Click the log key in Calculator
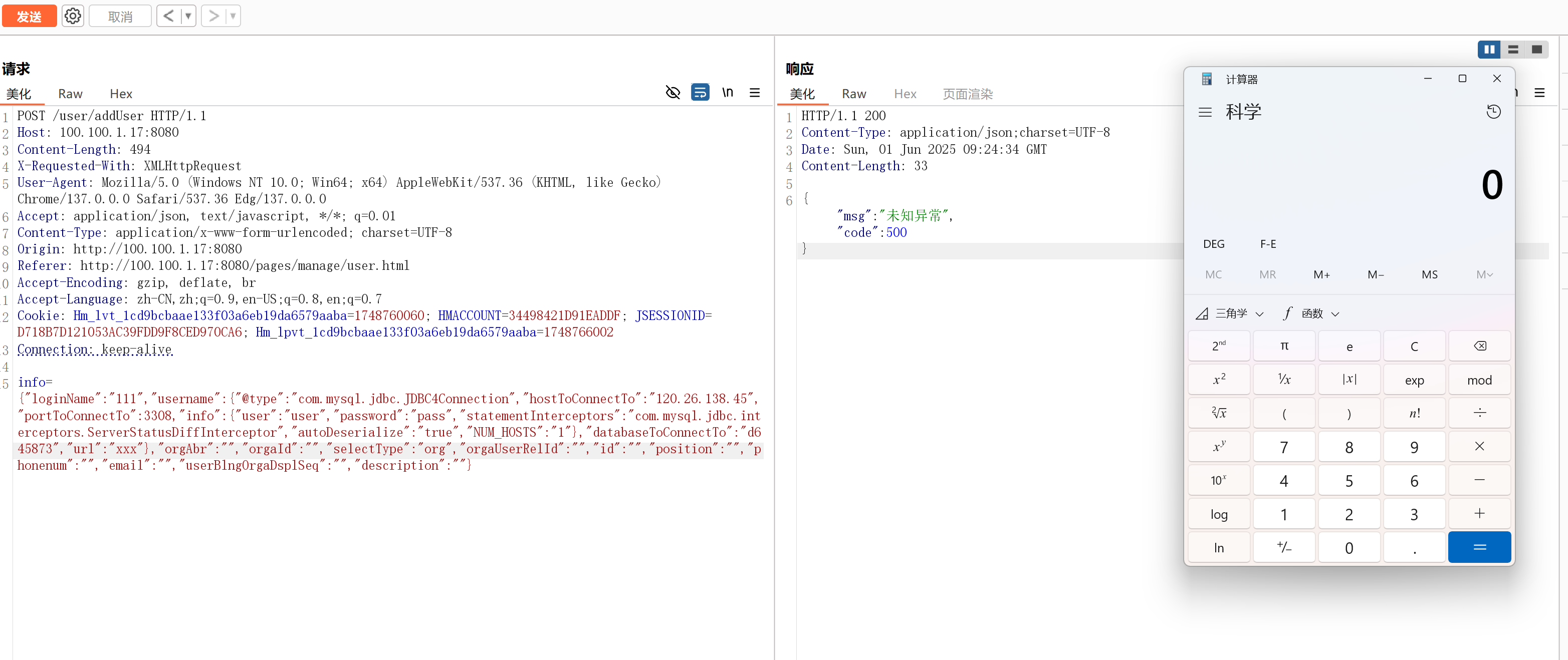1568x660 pixels. click(1219, 513)
